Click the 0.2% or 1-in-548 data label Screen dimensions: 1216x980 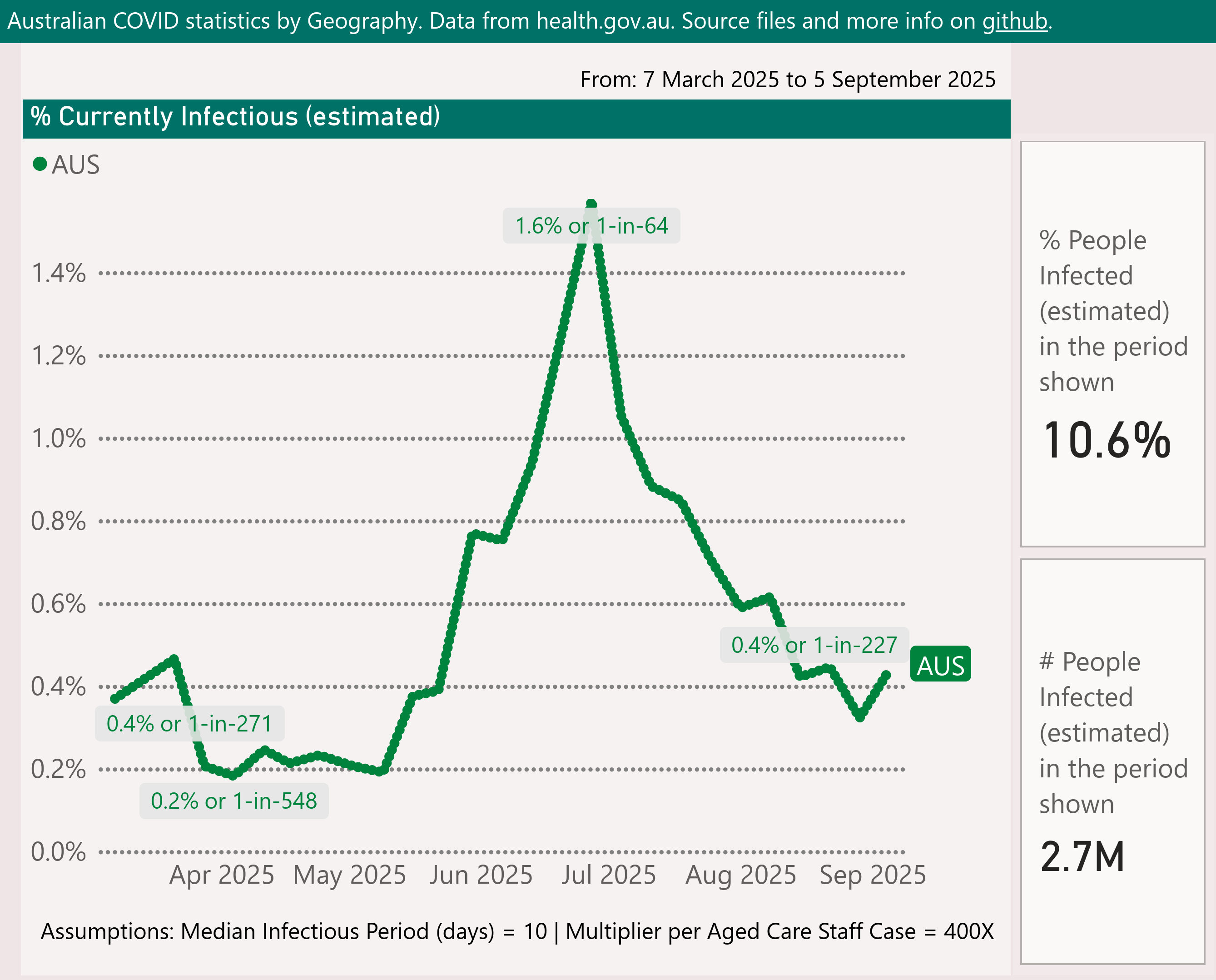tap(233, 801)
